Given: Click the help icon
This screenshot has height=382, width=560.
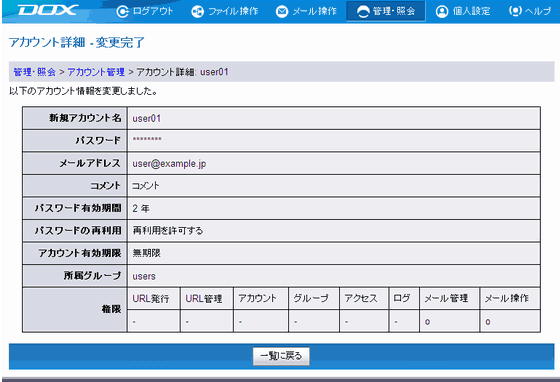Looking at the screenshot, I should (x=515, y=11).
